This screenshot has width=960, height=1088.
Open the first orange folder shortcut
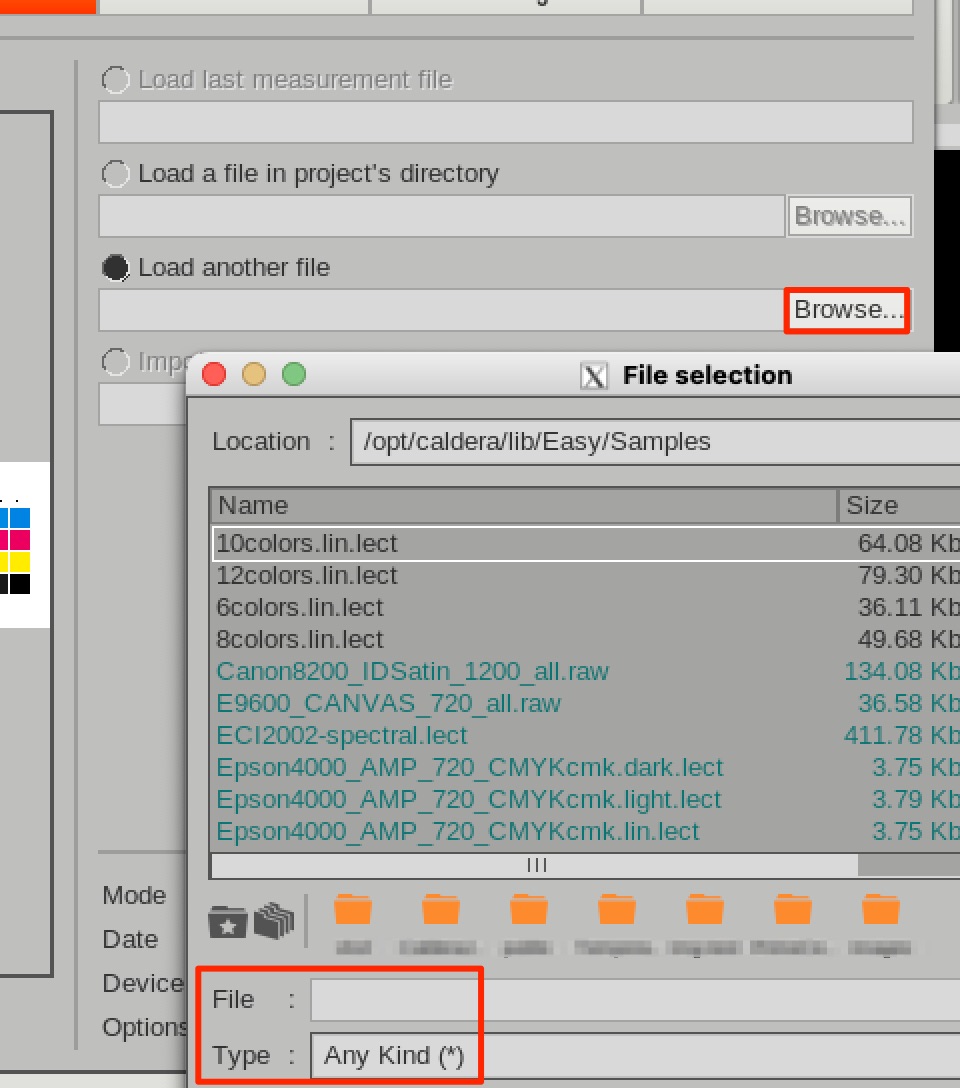[x=353, y=910]
